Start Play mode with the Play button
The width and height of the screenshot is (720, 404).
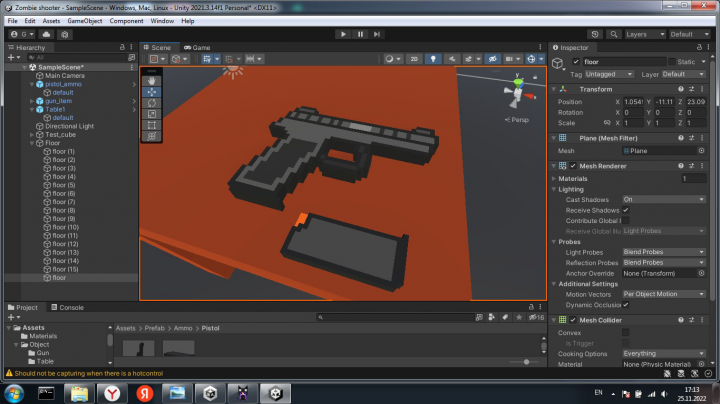[x=343, y=34]
